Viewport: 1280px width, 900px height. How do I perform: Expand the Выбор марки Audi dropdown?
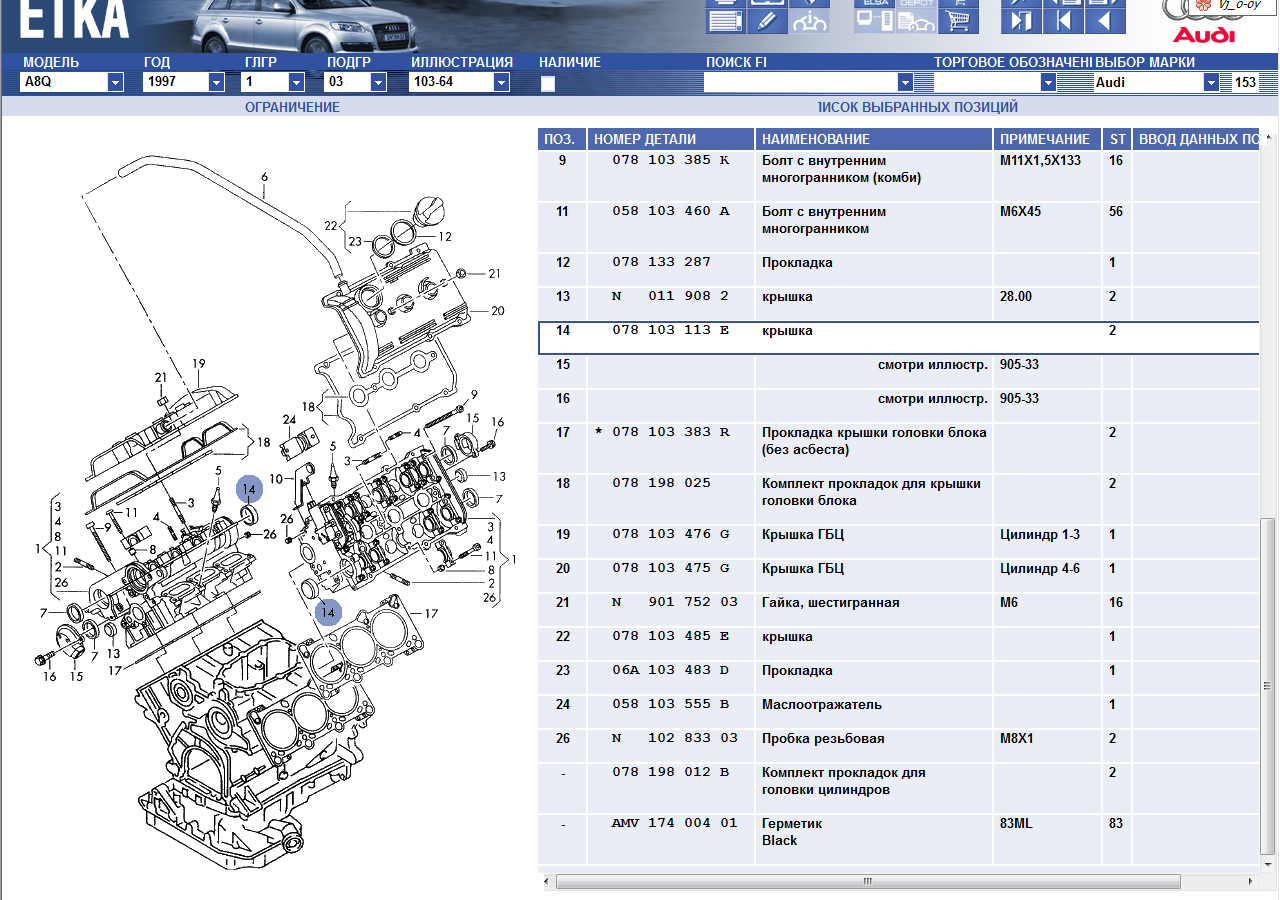[x=1211, y=82]
